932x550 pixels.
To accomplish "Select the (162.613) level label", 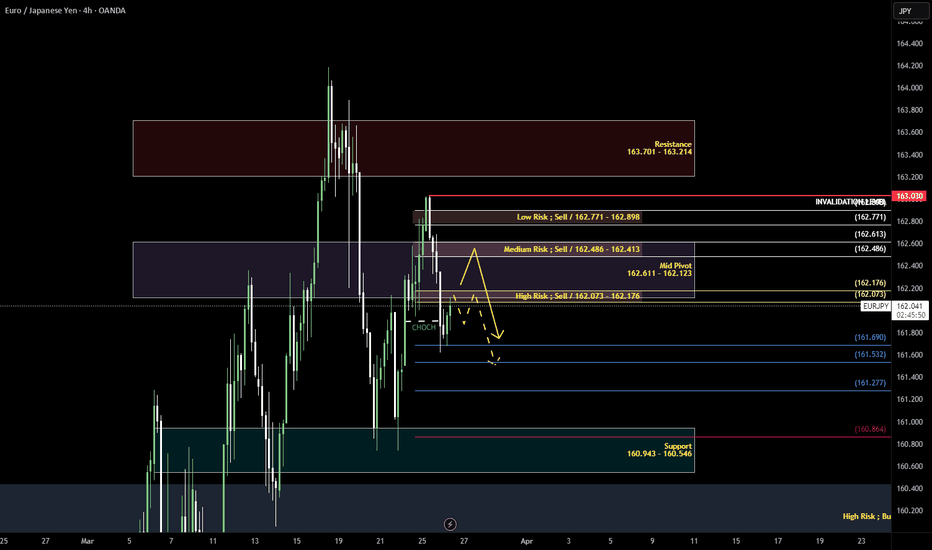I will click(x=870, y=234).
